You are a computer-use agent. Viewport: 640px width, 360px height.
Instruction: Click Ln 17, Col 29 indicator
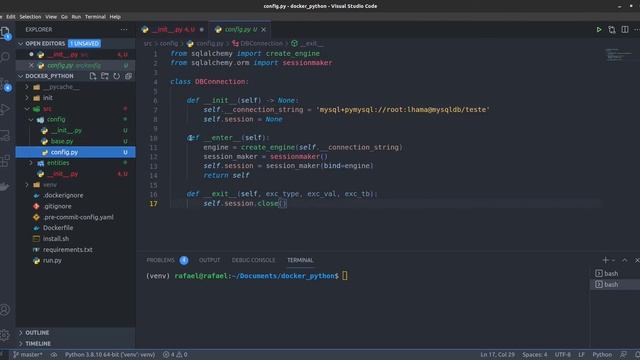coord(497,354)
